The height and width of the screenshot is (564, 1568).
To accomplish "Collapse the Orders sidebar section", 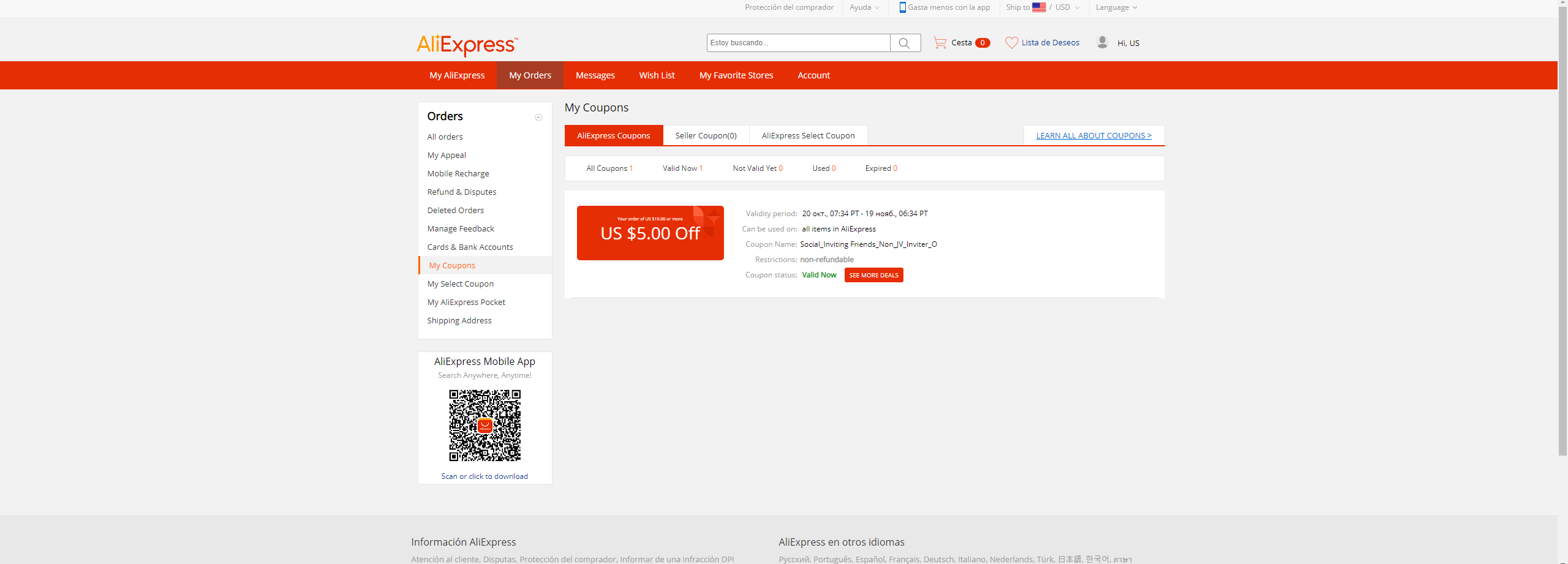I will [538, 117].
